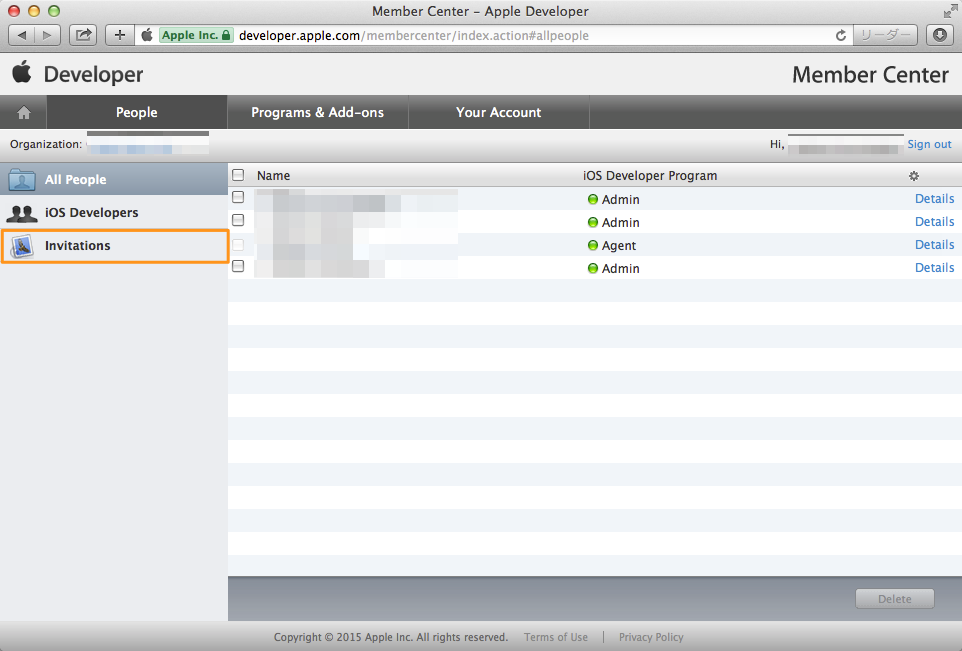Check the first member's row checkbox
Viewport: 962px width, 651px height.
[x=237, y=197]
